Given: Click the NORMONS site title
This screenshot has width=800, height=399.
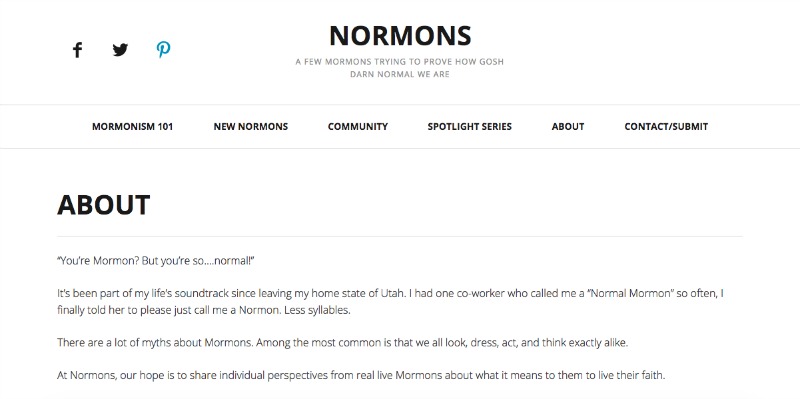Looking at the screenshot, I should click(400, 36).
